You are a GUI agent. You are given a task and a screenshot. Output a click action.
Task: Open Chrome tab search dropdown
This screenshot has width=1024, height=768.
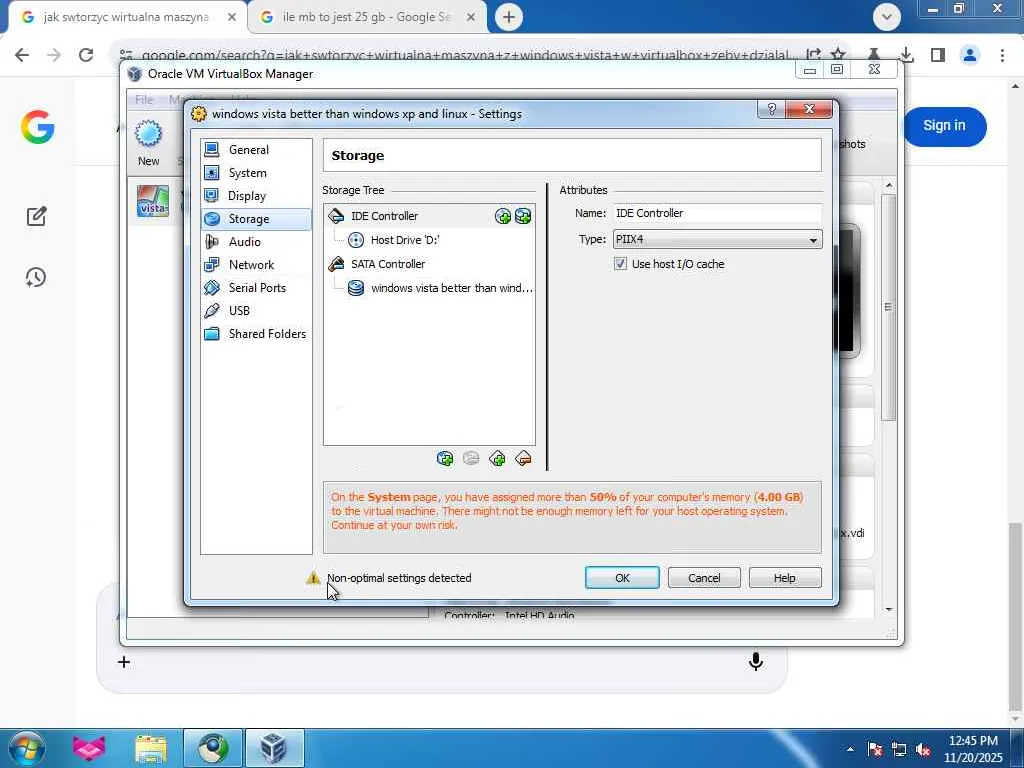pos(887,17)
